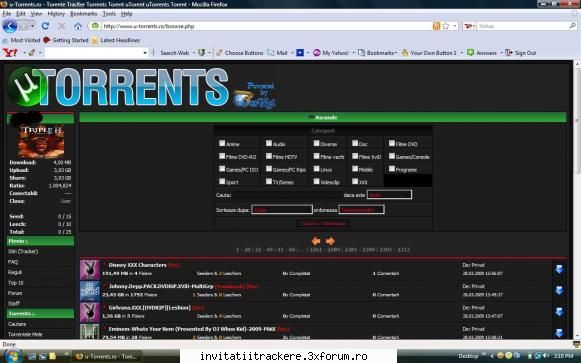Download the Disney XXX Characters torrent arrow
This screenshot has height=363, width=581.
coord(559,269)
